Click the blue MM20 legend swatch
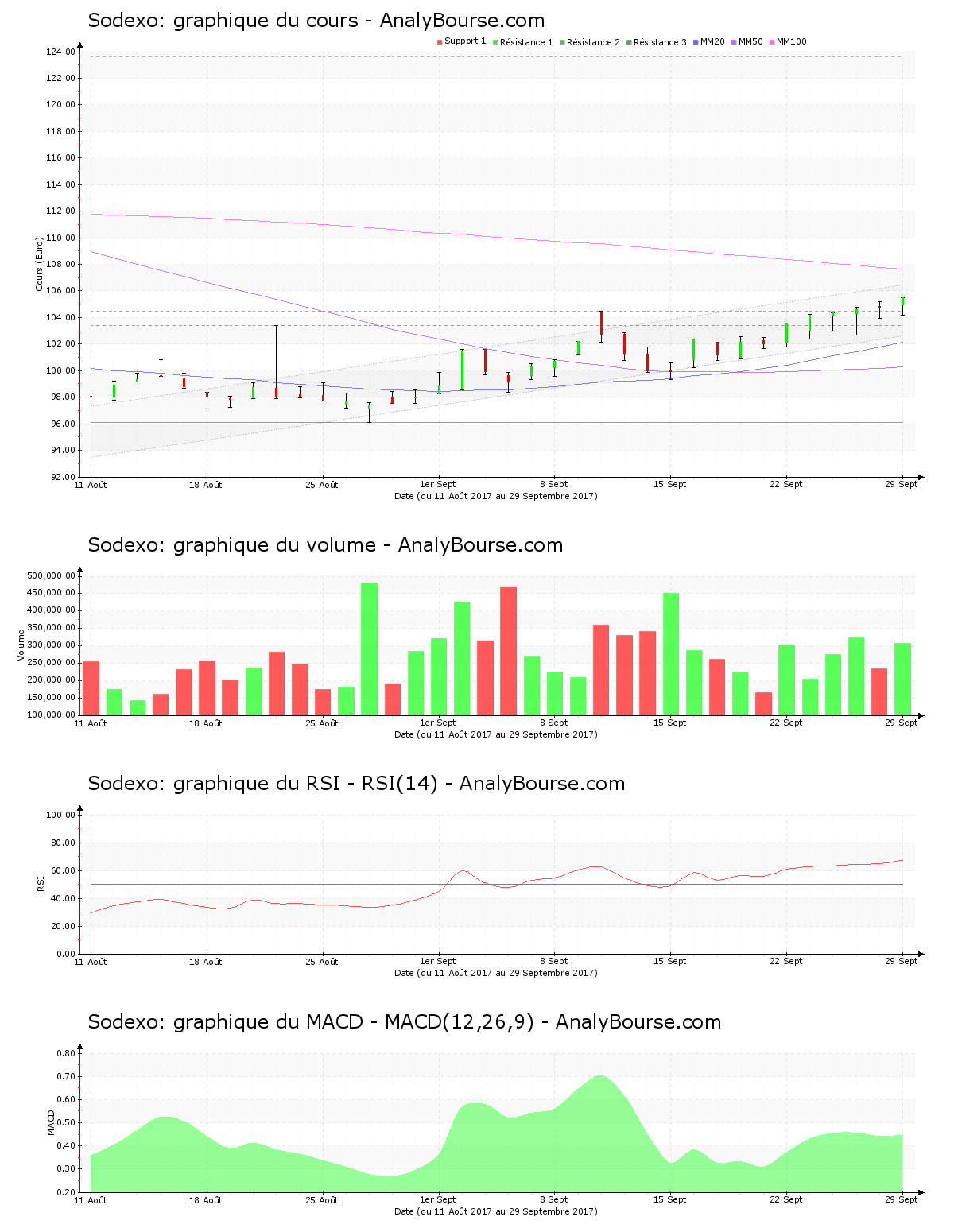This screenshot has width=954, height=1232. (x=696, y=42)
